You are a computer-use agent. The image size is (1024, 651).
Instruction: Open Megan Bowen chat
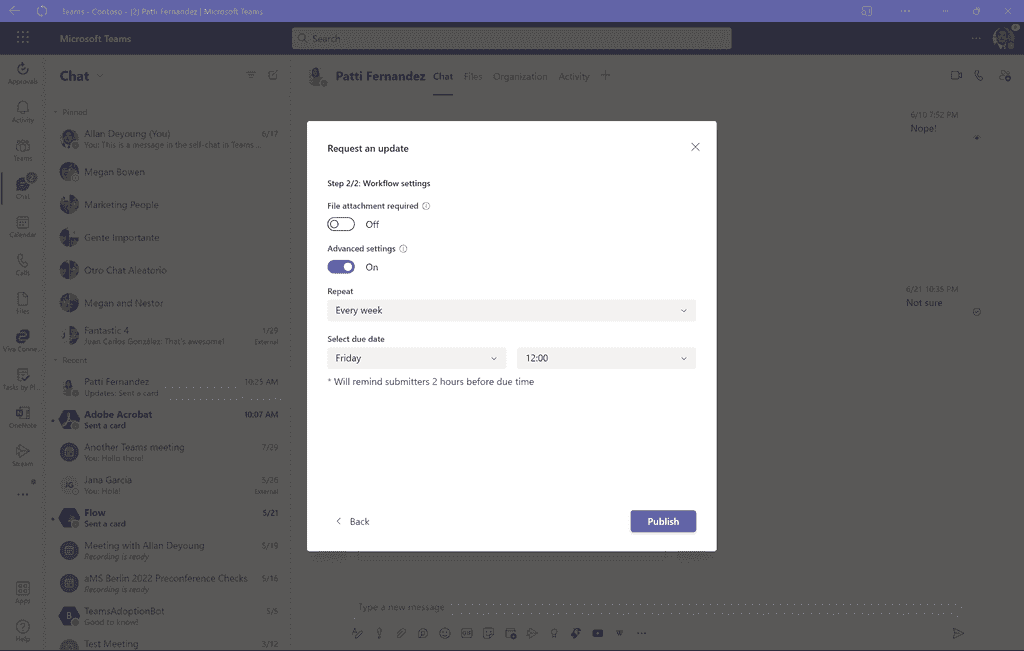point(168,172)
